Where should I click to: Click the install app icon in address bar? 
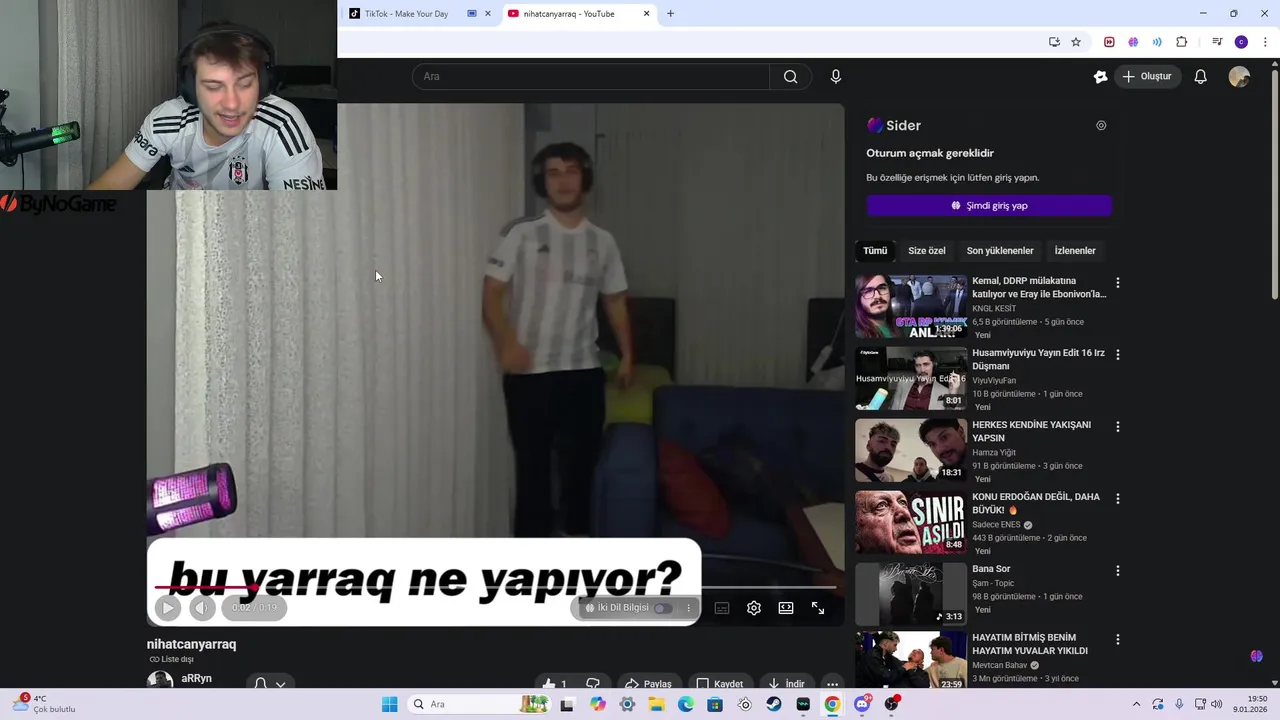pyautogui.click(x=1054, y=42)
